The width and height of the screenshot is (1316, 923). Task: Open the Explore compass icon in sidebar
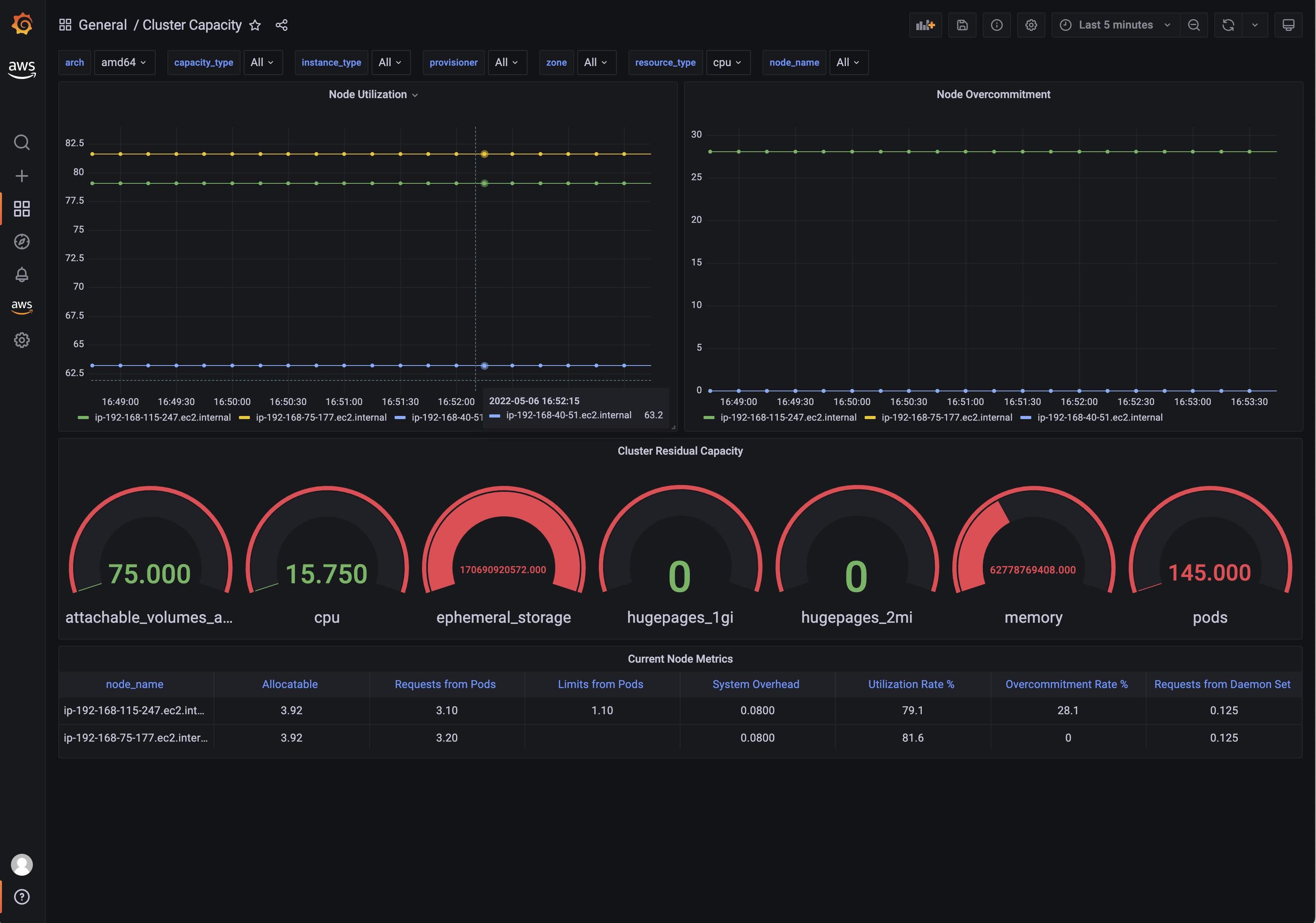[x=22, y=242]
